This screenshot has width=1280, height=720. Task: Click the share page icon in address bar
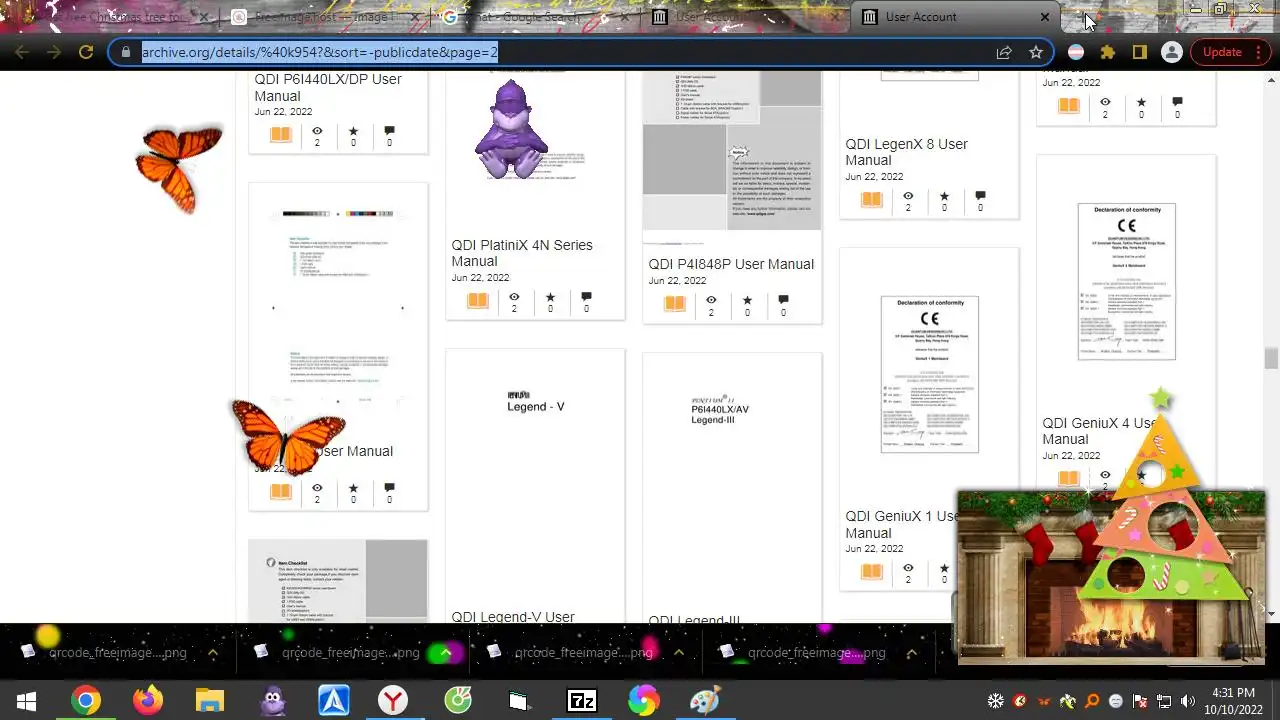(x=1003, y=52)
